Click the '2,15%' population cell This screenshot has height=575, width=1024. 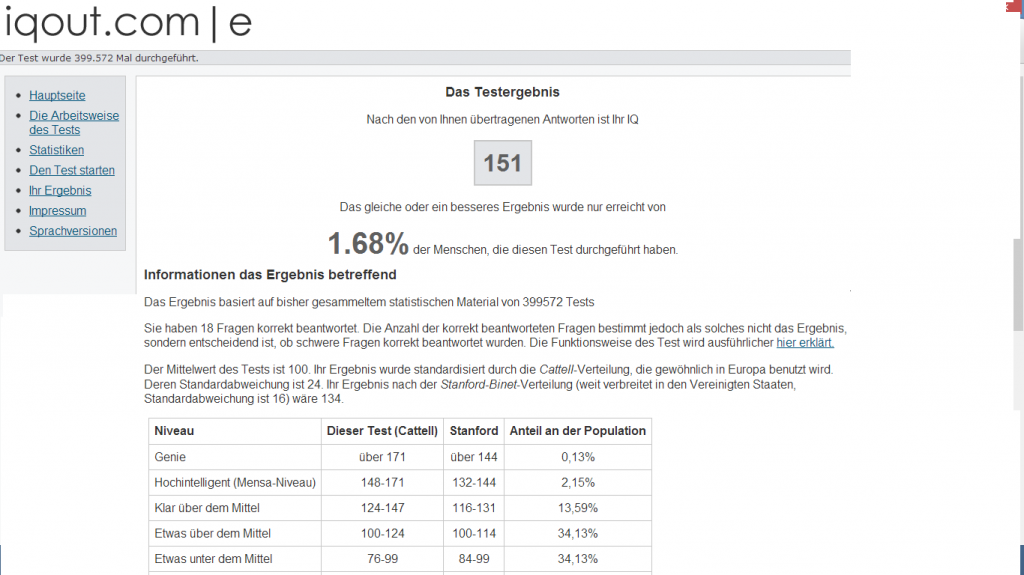(578, 483)
